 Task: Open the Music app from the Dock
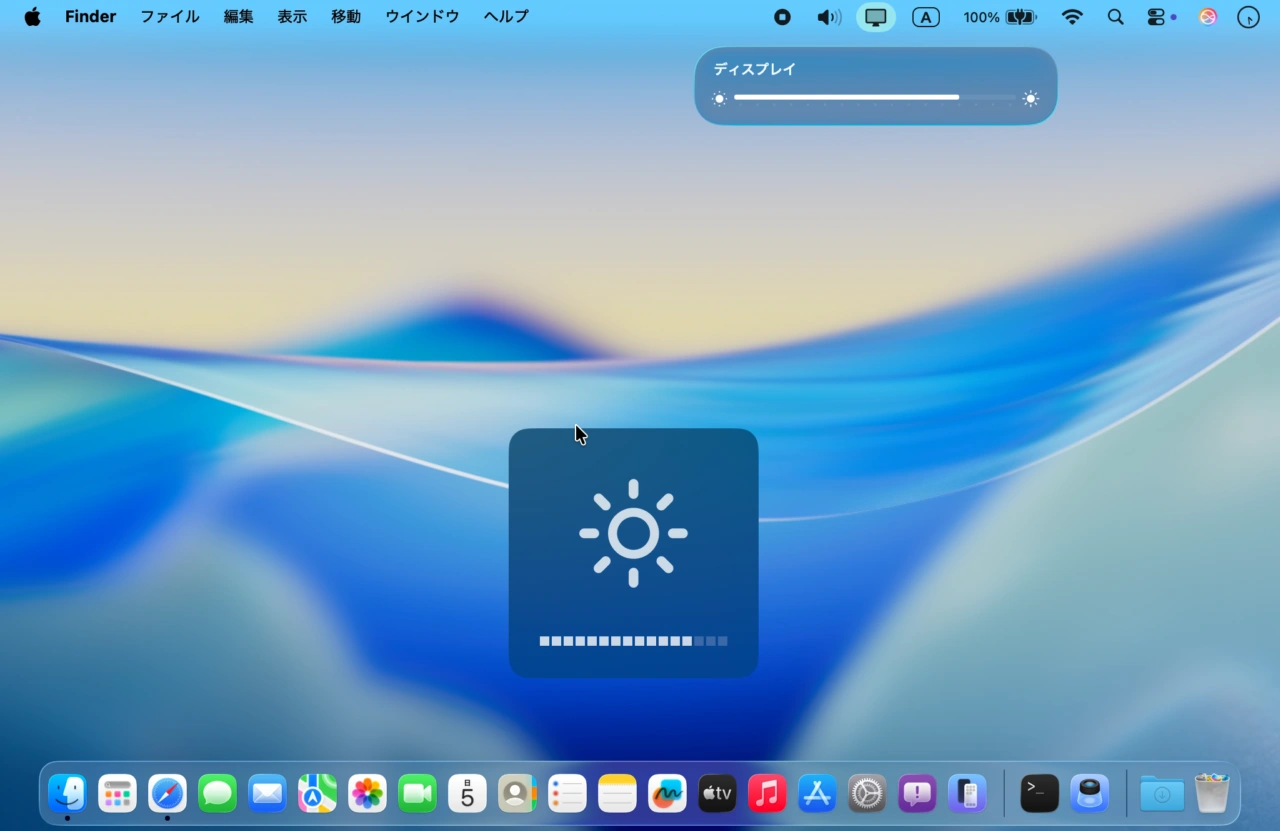[767, 793]
